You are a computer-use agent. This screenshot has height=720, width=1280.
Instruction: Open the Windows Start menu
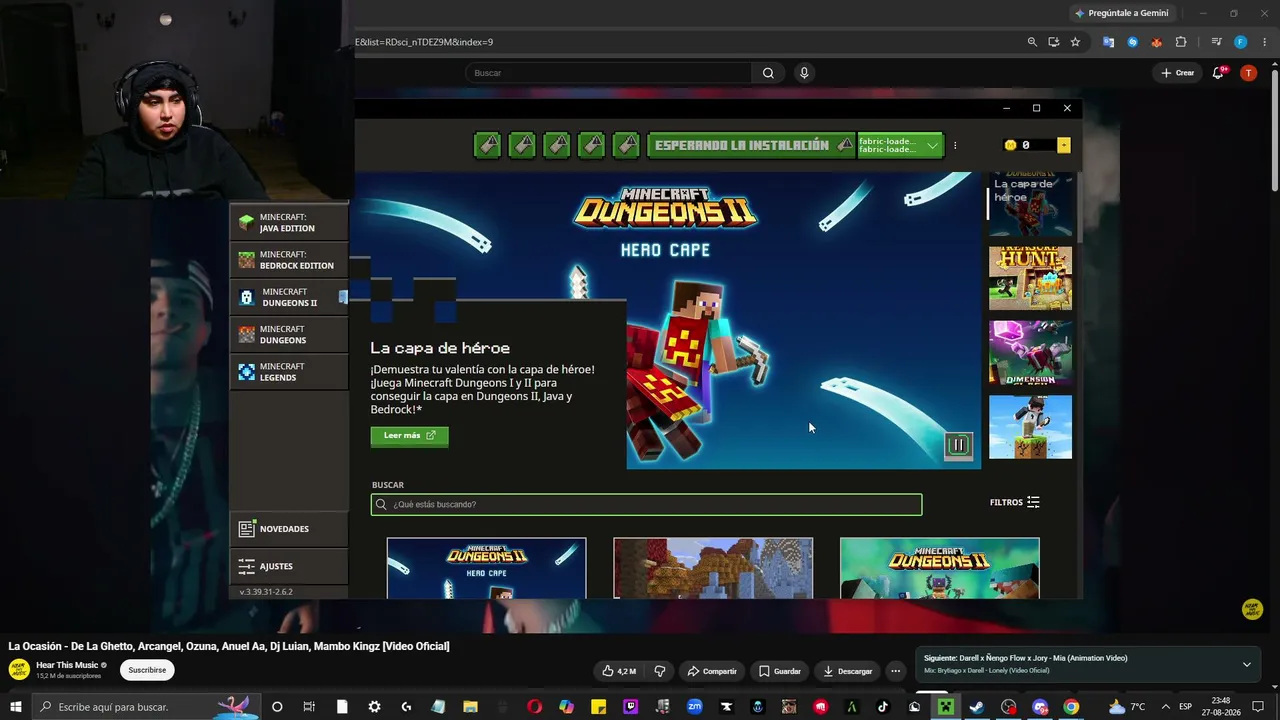tap(16, 707)
